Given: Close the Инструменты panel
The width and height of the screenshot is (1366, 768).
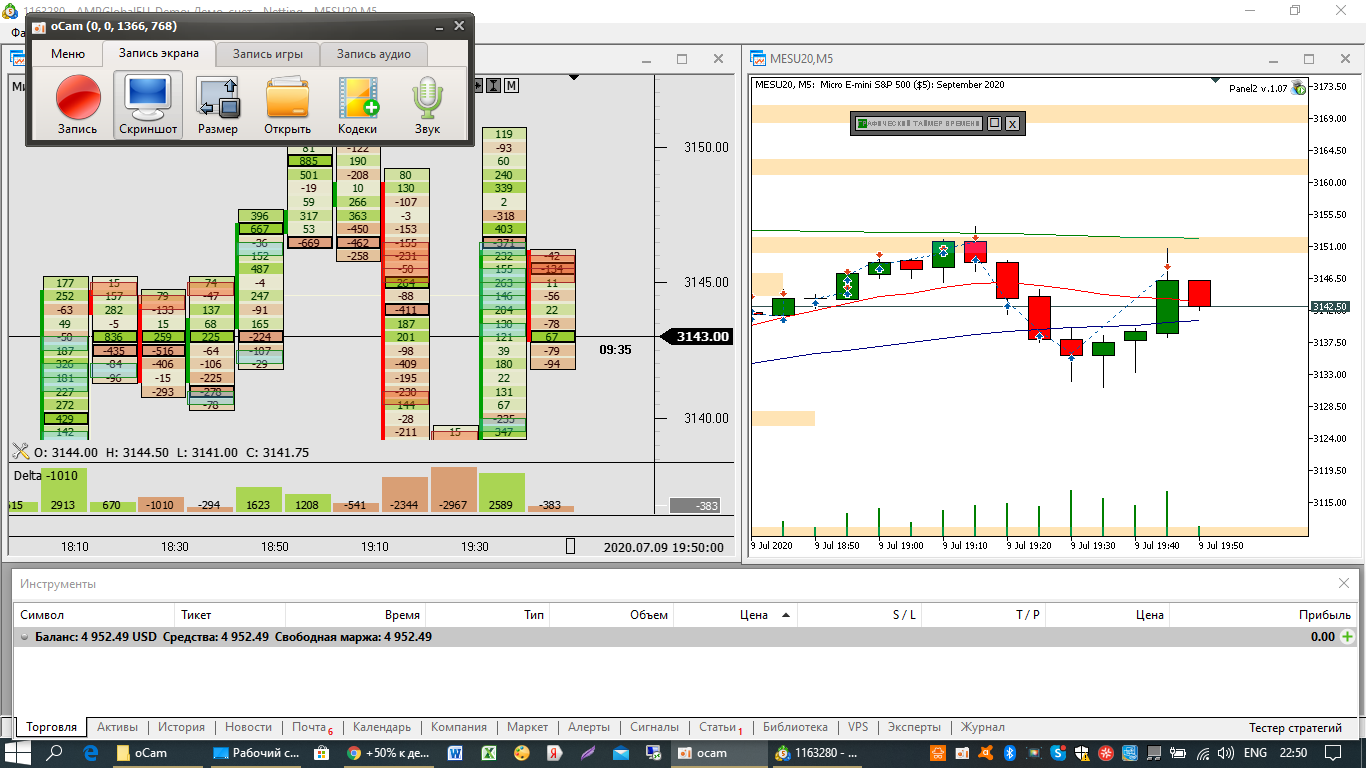Looking at the screenshot, I should tap(1343, 583).
